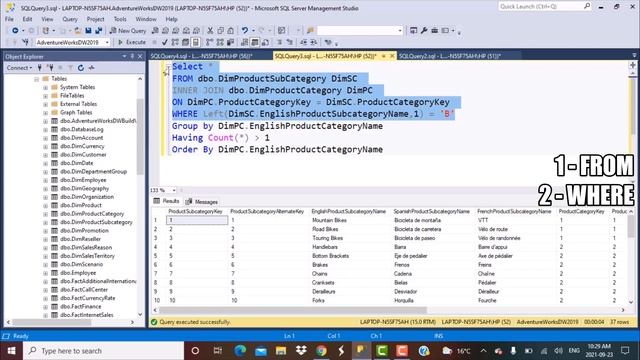Click the Connect Object Explorer plug icon

pyautogui.click(x=40, y=68)
